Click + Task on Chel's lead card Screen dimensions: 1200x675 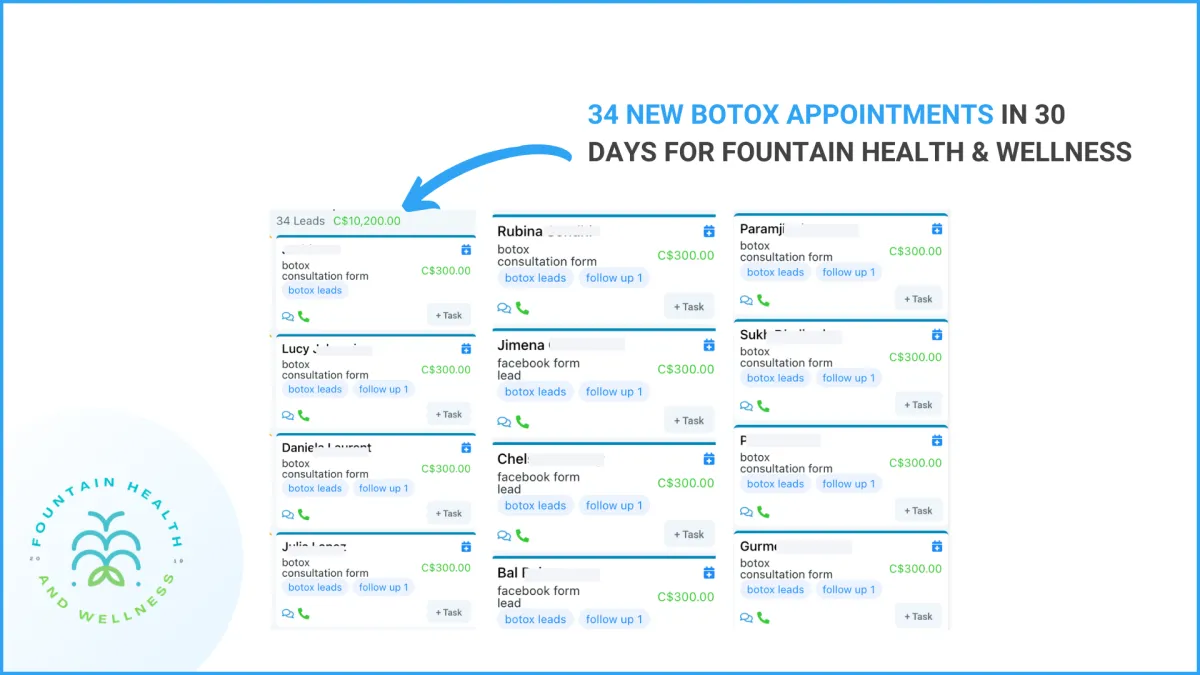tap(689, 534)
